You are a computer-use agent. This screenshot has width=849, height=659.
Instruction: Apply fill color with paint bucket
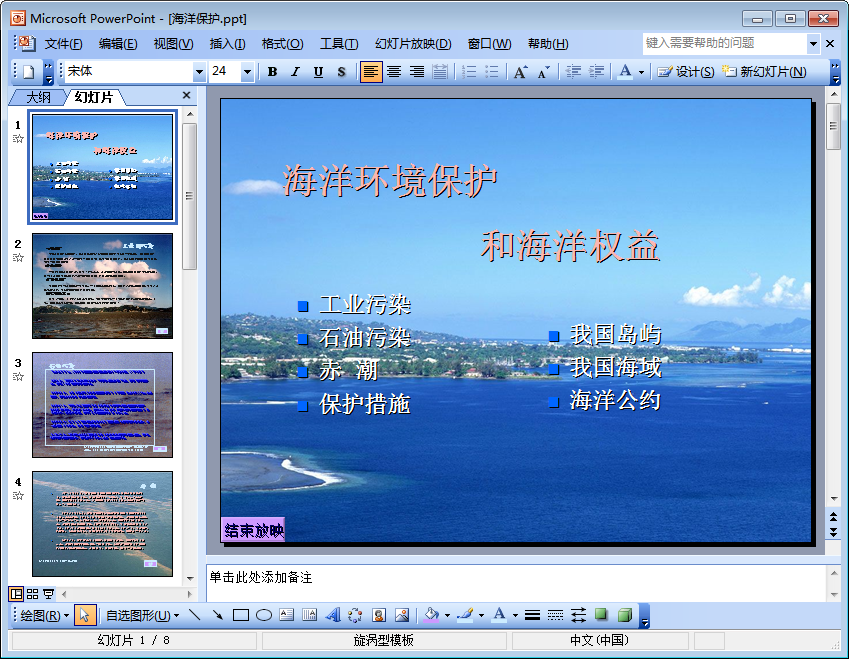pyautogui.click(x=432, y=615)
